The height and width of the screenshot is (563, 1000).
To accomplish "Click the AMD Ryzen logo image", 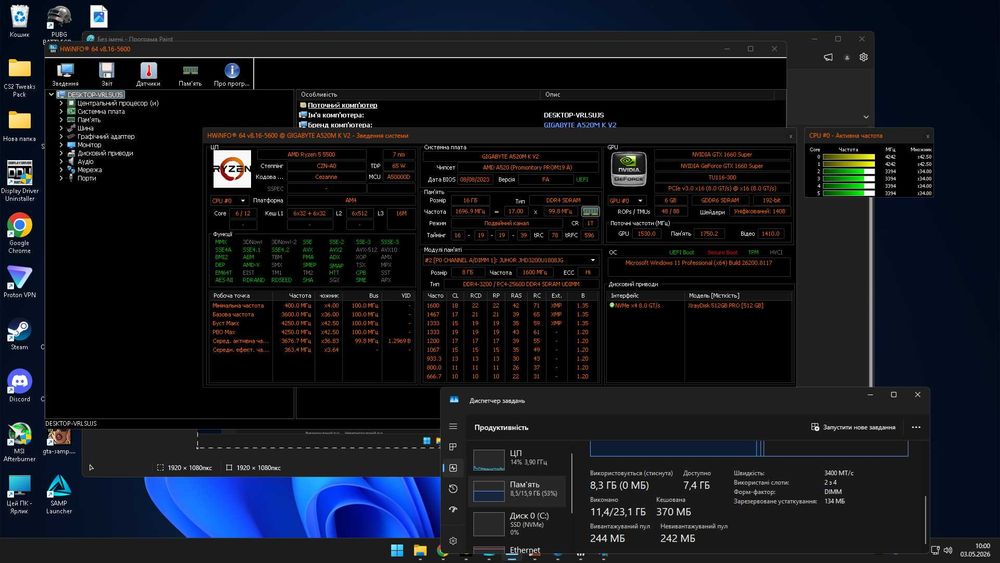I will (232, 169).
